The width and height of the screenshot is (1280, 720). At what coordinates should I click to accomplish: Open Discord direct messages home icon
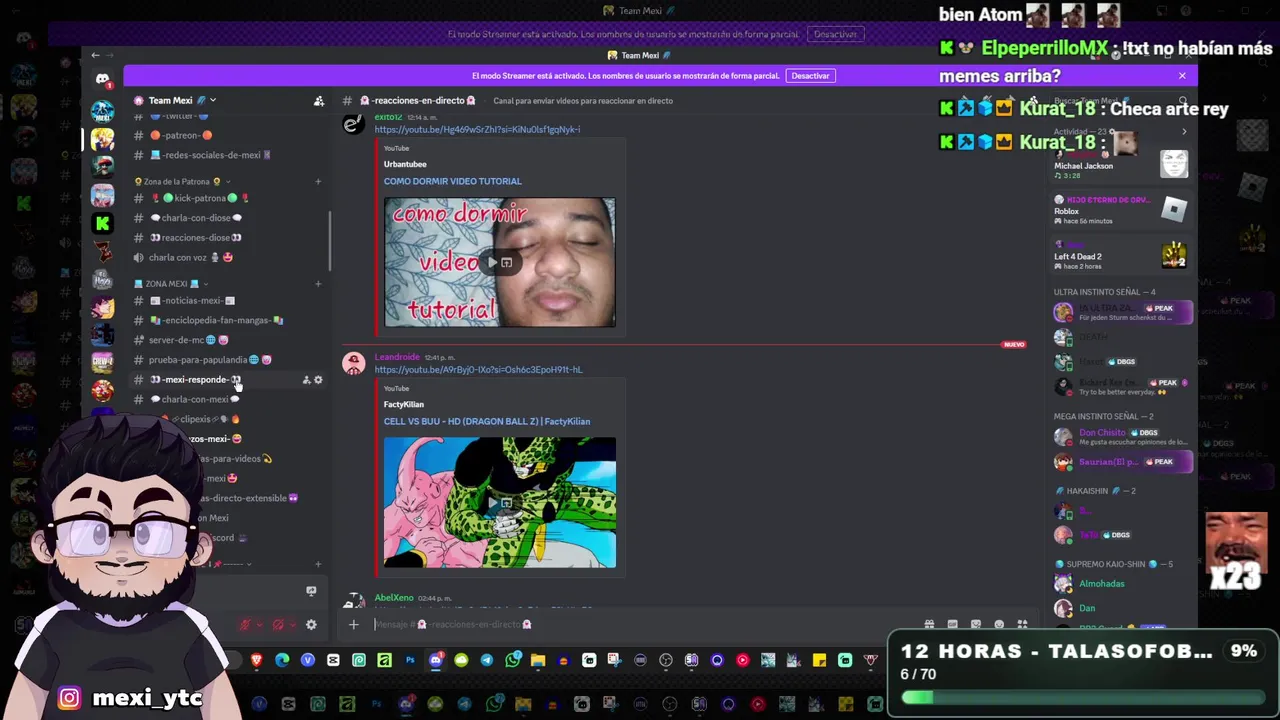(x=102, y=79)
